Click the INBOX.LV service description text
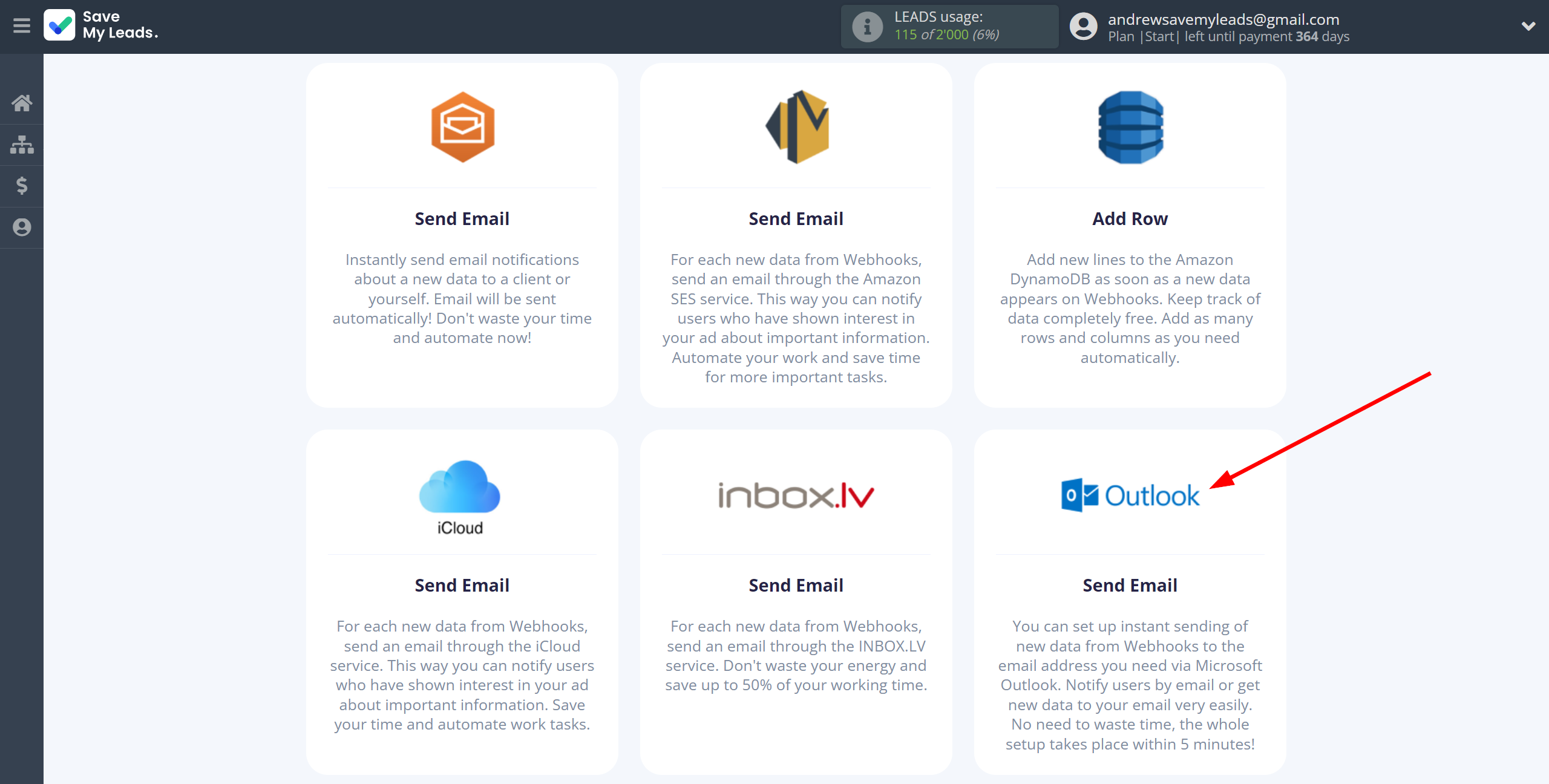Screen dimensions: 1549x784 pos(796,656)
